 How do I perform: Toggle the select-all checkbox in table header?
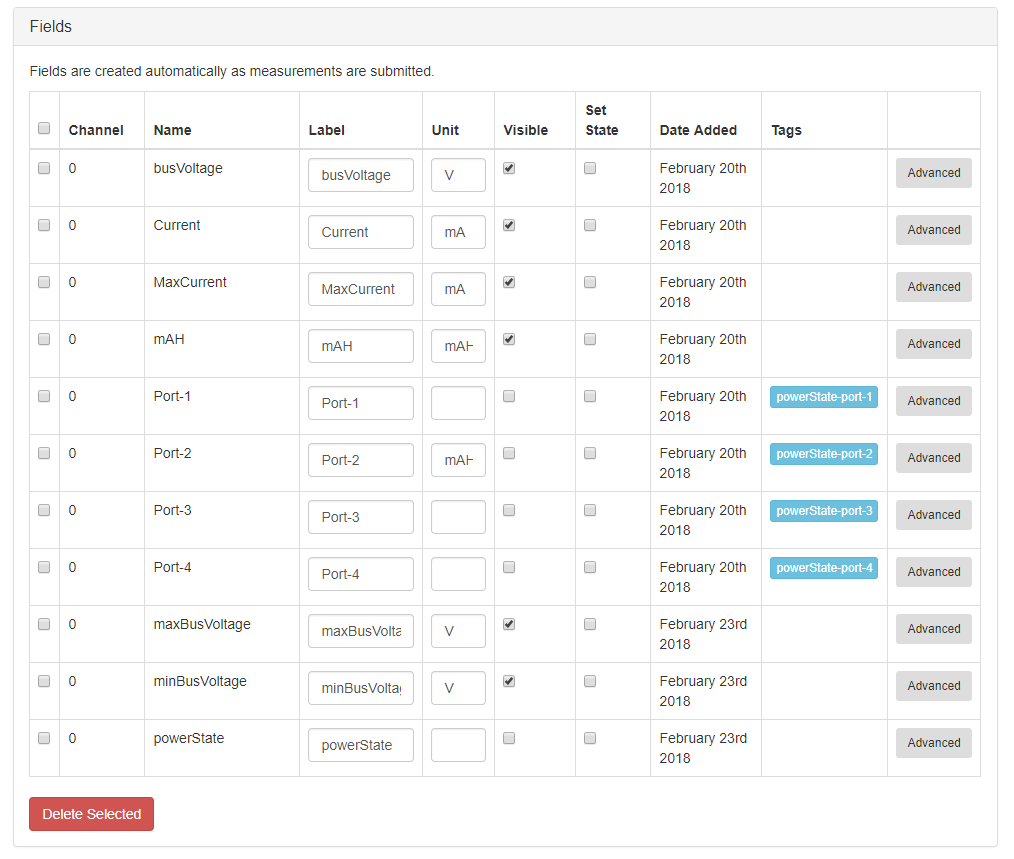pyautogui.click(x=44, y=128)
